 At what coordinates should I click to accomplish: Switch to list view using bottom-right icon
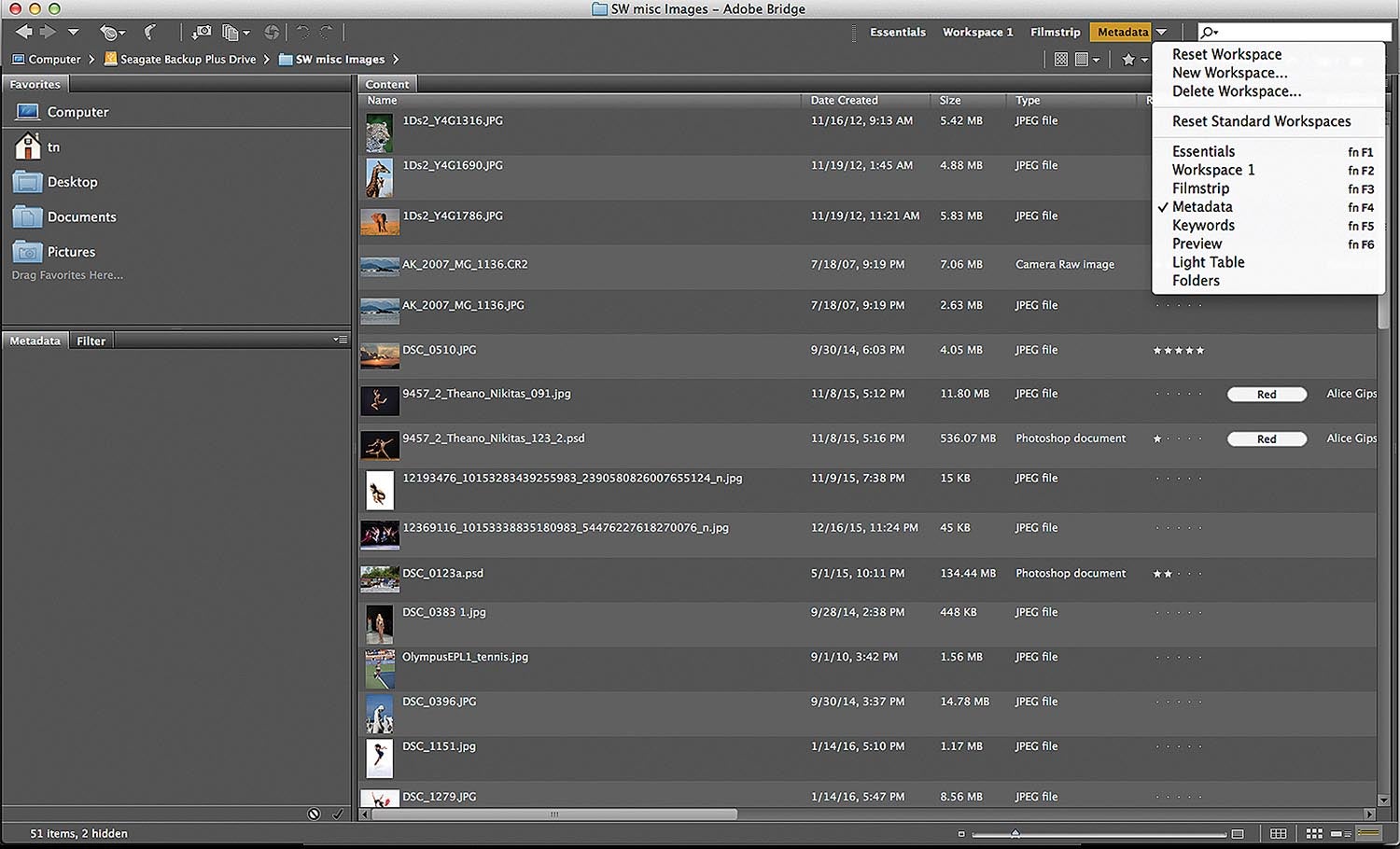1368,833
